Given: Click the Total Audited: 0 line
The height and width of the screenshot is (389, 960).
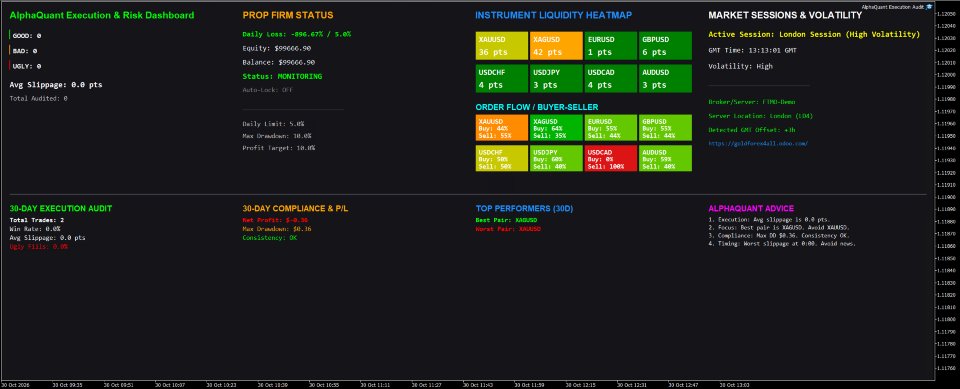Looking at the screenshot, I should tap(39, 99).
